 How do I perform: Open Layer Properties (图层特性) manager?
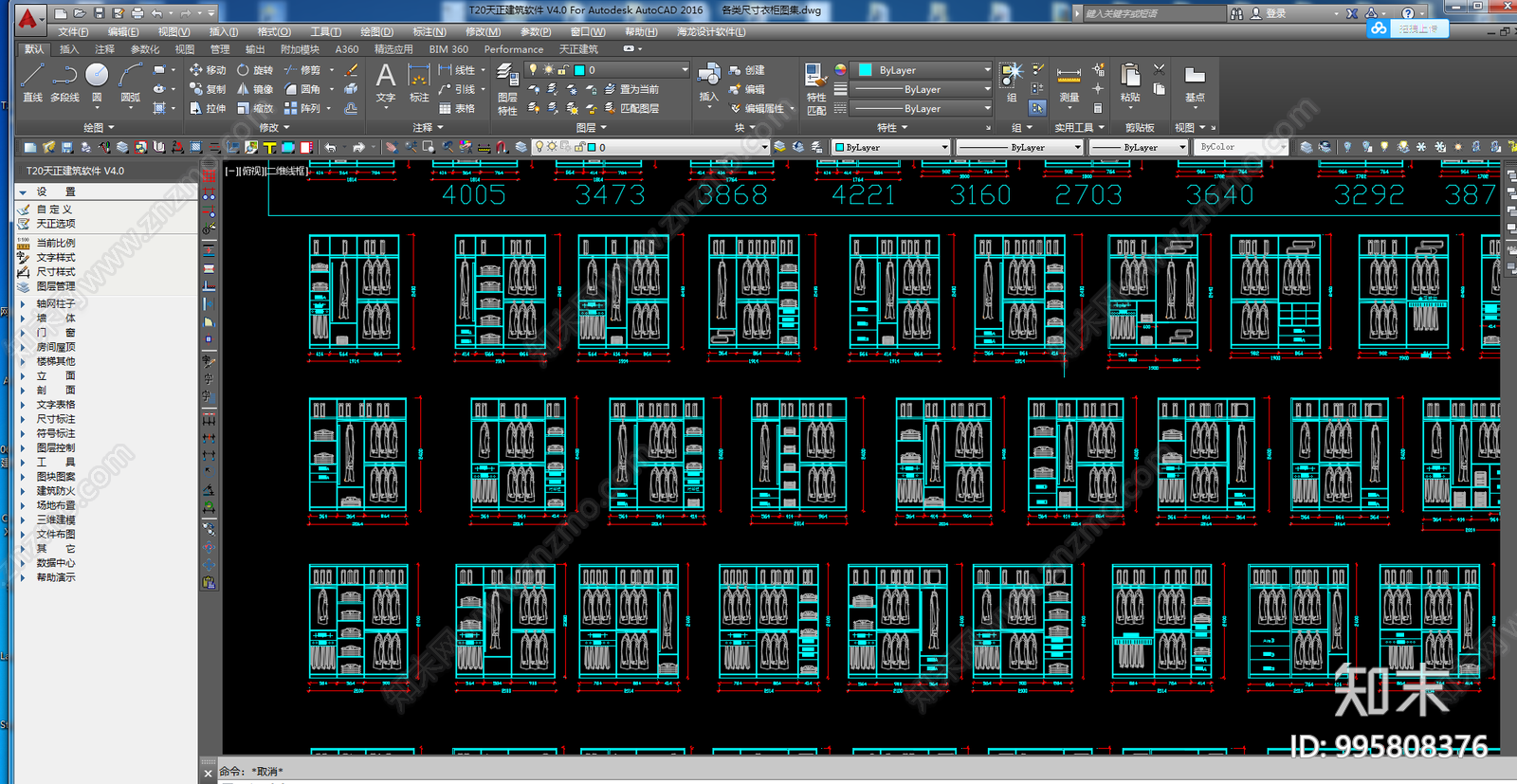[507, 89]
